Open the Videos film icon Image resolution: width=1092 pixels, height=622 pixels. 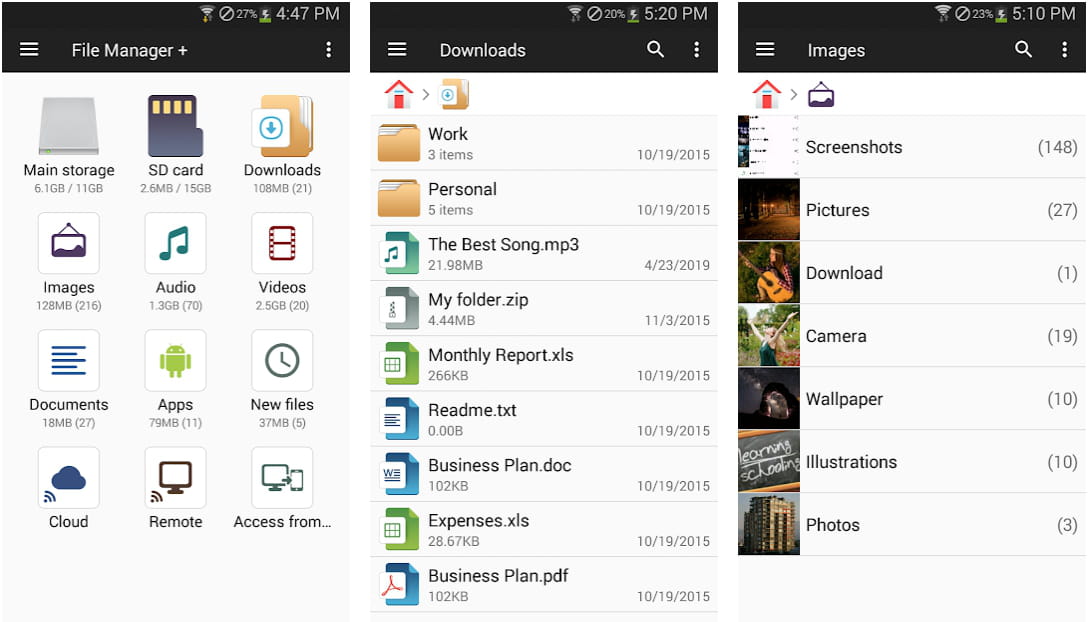[x=282, y=243]
